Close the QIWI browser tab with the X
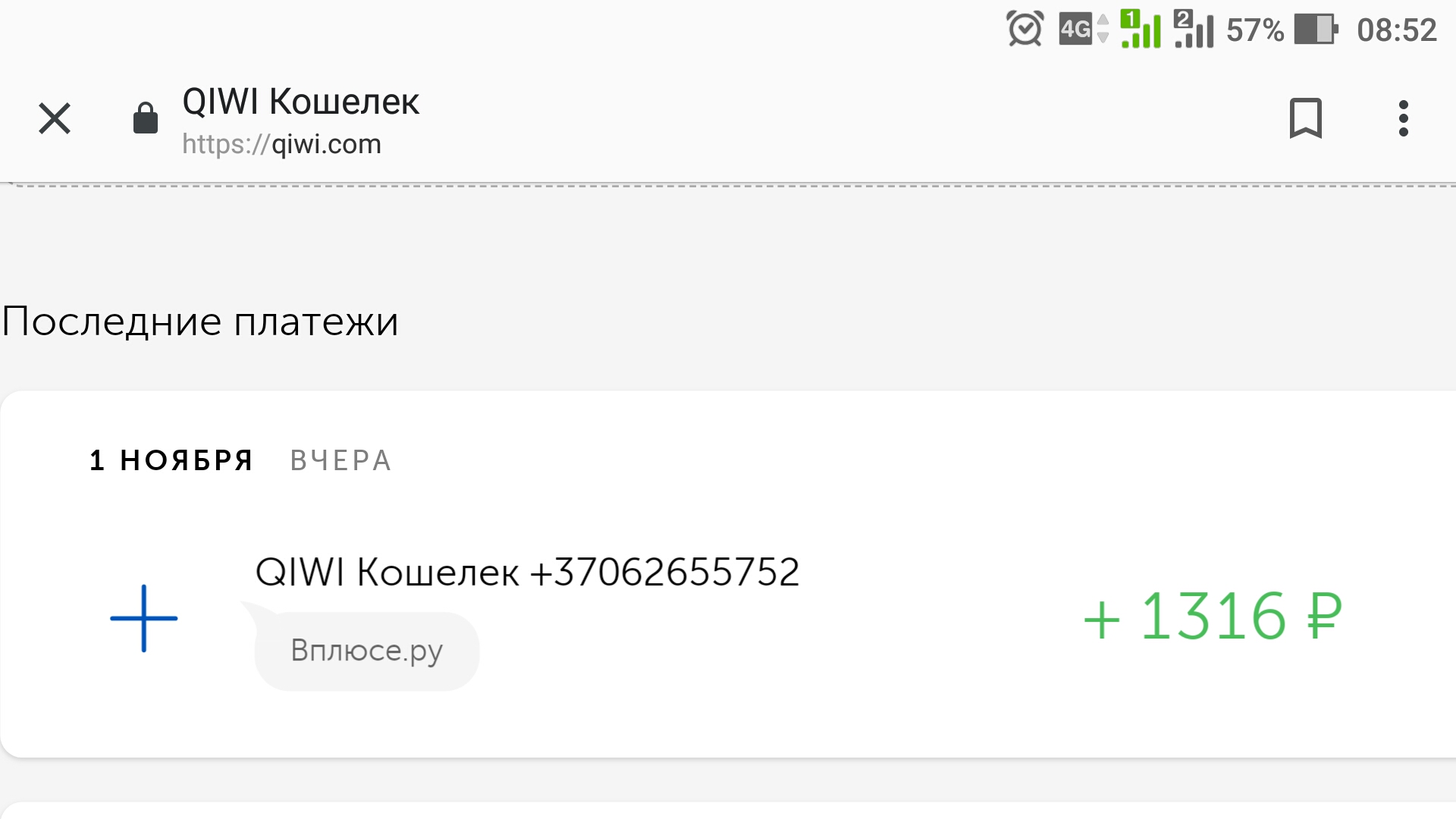Image resolution: width=1456 pixels, height=819 pixels. [x=55, y=118]
